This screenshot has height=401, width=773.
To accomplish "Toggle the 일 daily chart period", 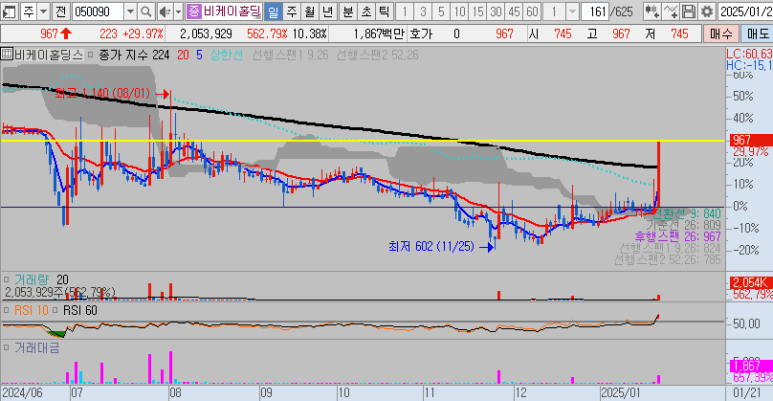I will 273,12.
